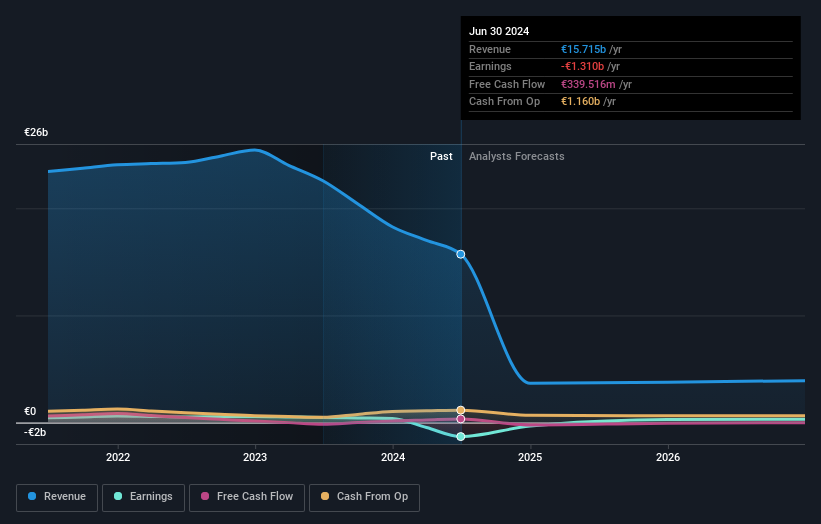This screenshot has width=821, height=524.
Task: Click the 2024 x-axis label
Action: click(393, 458)
